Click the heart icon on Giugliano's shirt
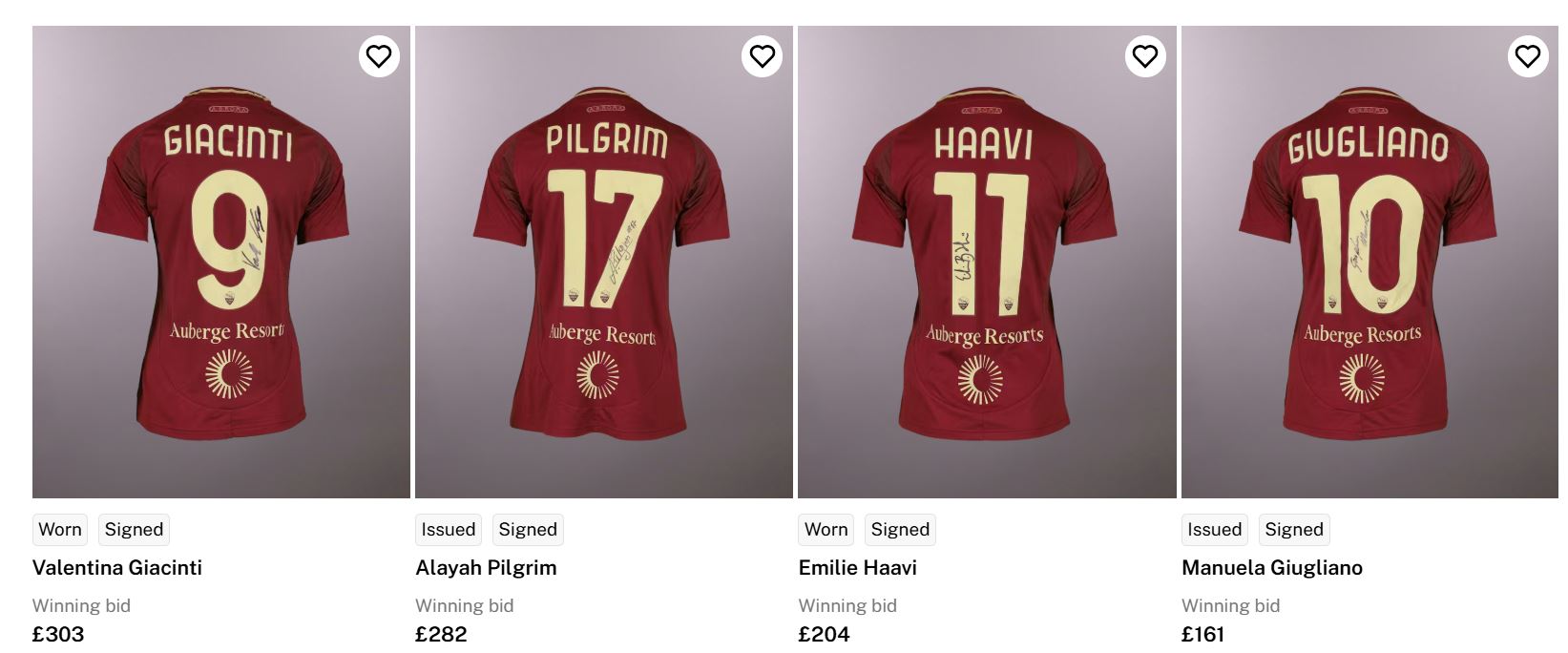 tap(1527, 56)
